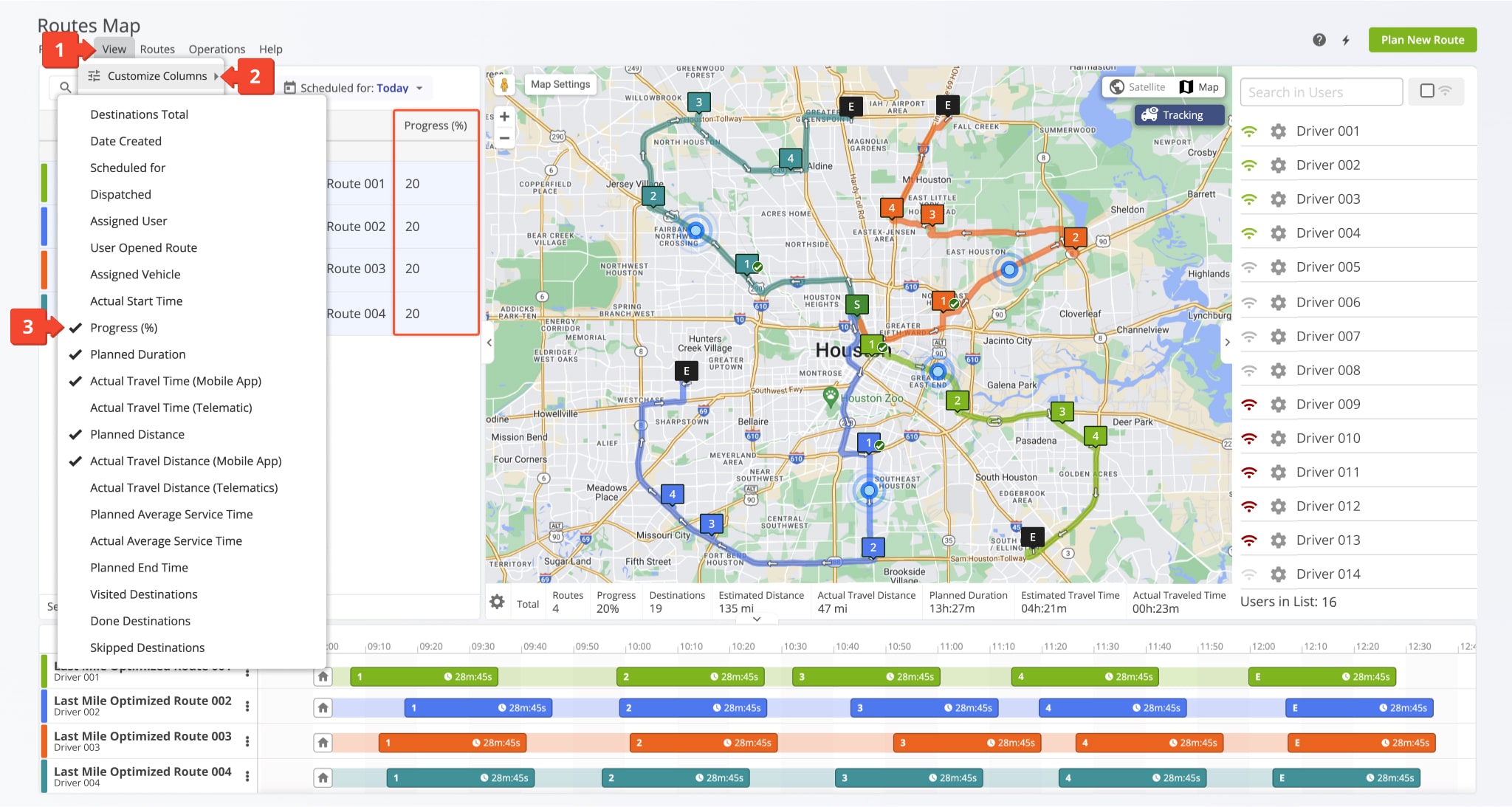Switch the map to Satellite view
This screenshot has height=807, width=1512.
pyautogui.click(x=1138, y=87)
